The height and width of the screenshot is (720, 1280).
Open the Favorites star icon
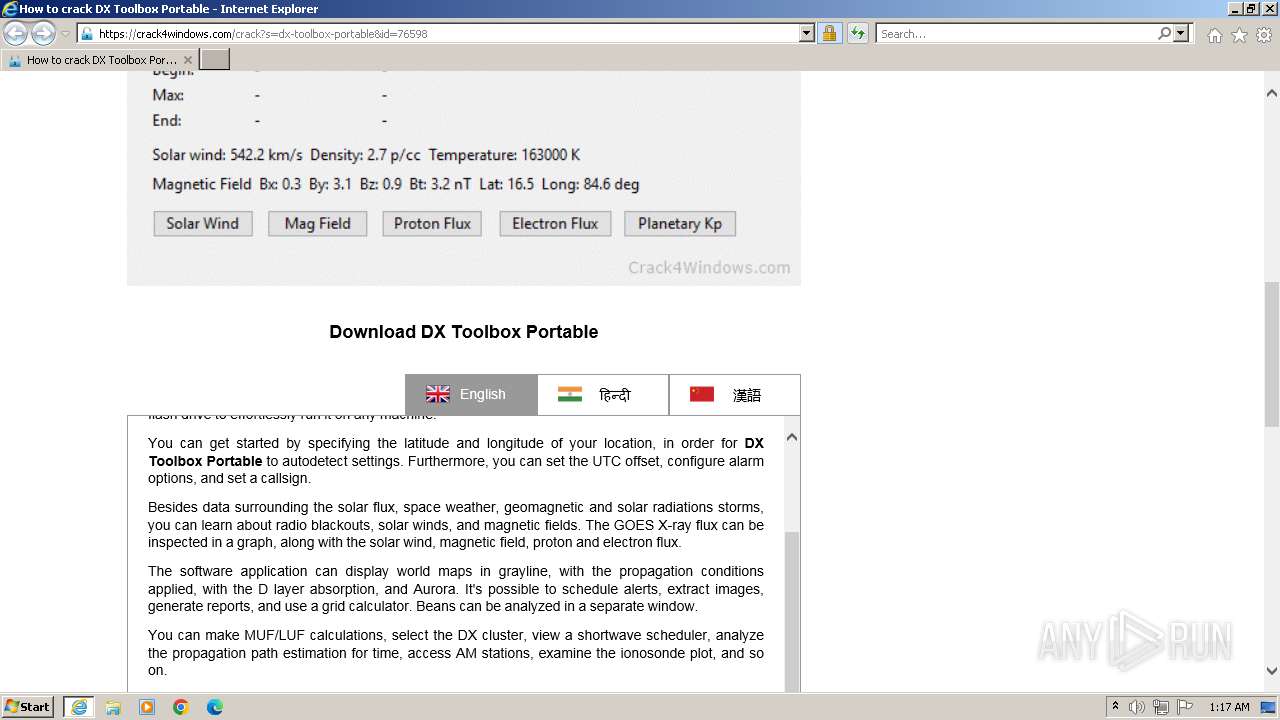pos(1239,35)
